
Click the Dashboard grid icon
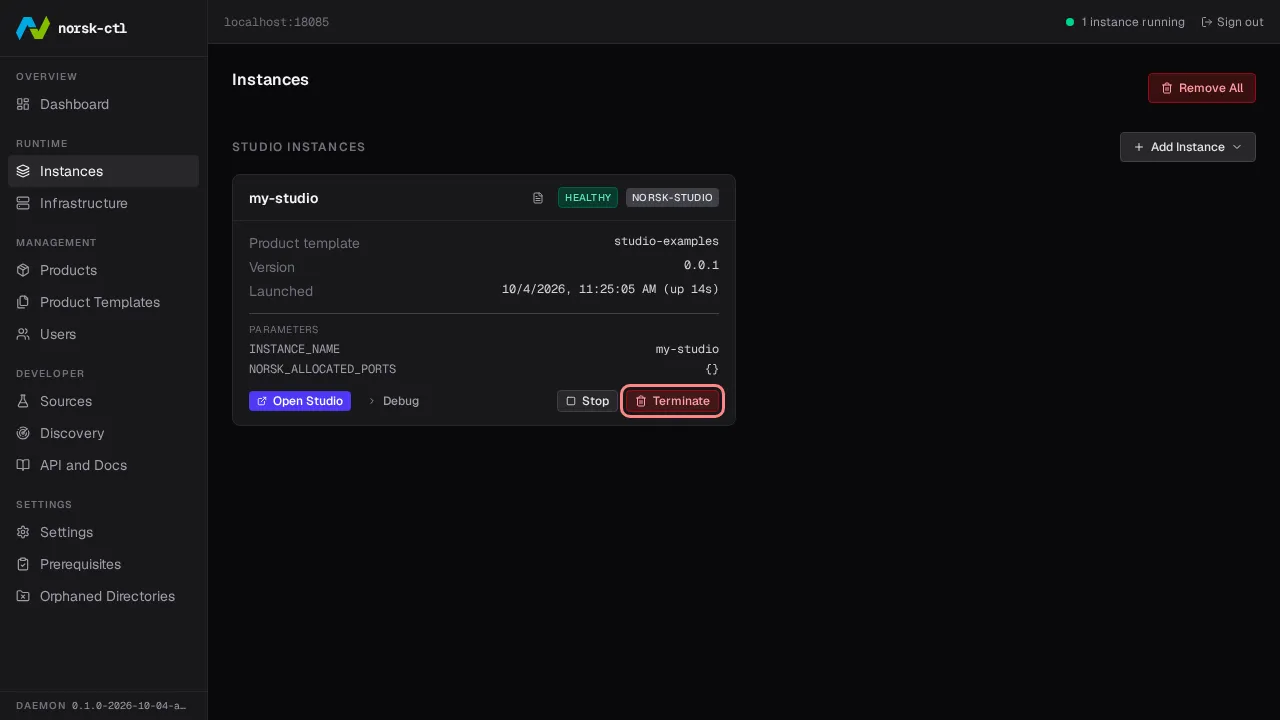23,104
